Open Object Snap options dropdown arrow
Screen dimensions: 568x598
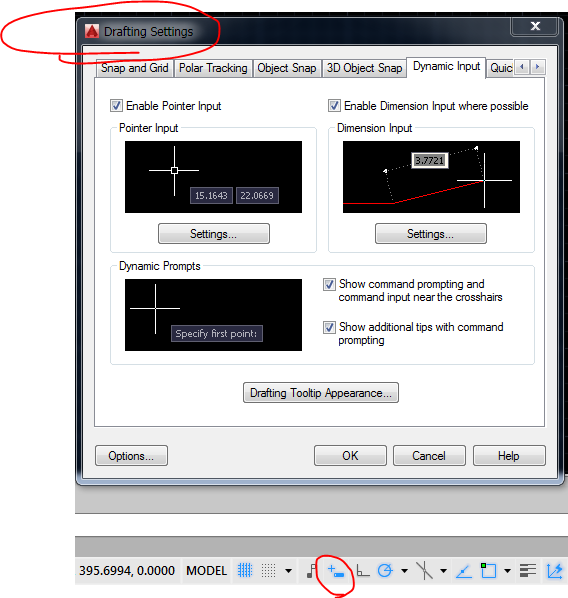507,571
